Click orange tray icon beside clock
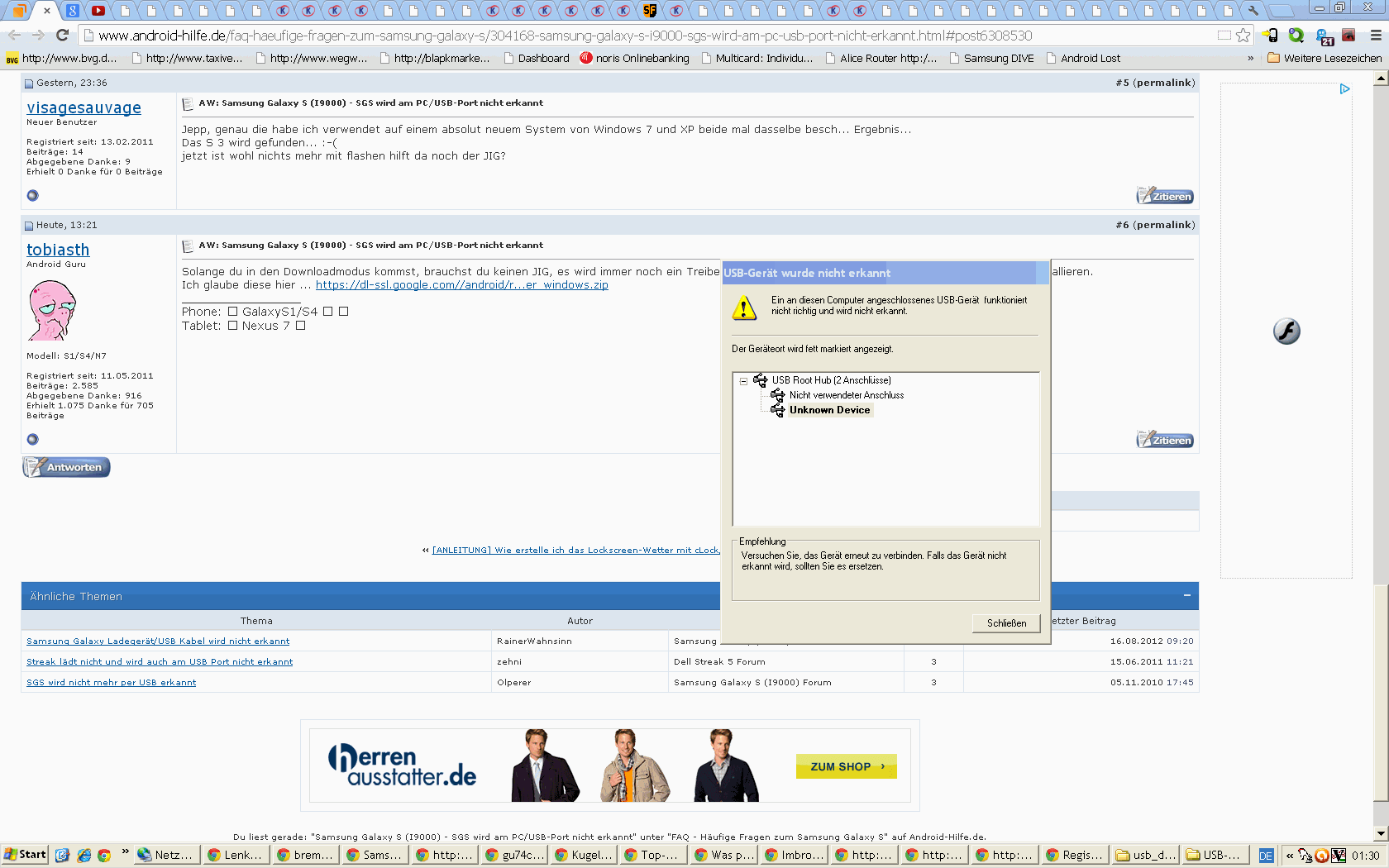This screenshot has height=868, width=1389. [x=1322, y=856]
